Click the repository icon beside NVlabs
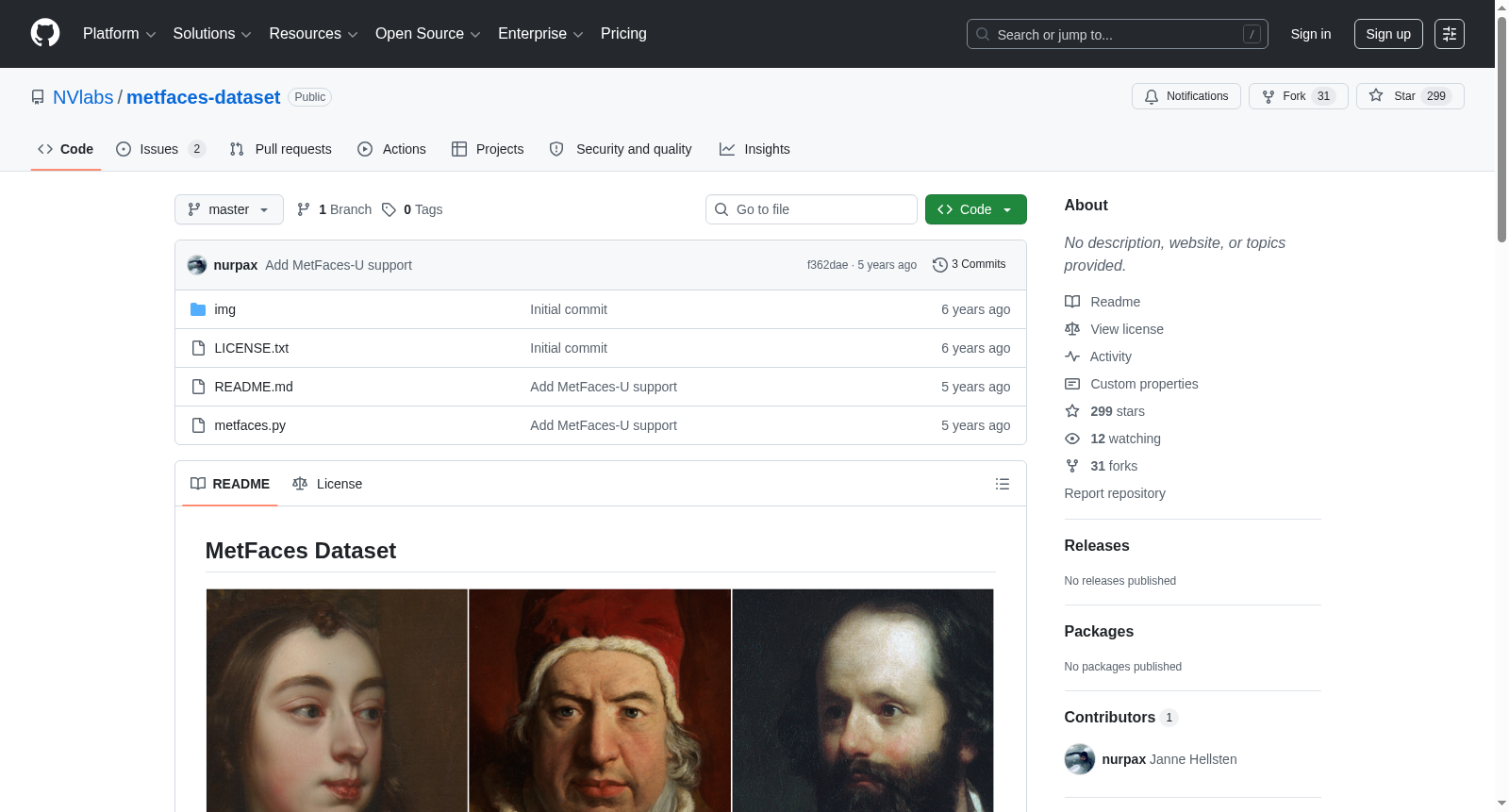Screen dimensions: 1509x812 pos(38,97)
